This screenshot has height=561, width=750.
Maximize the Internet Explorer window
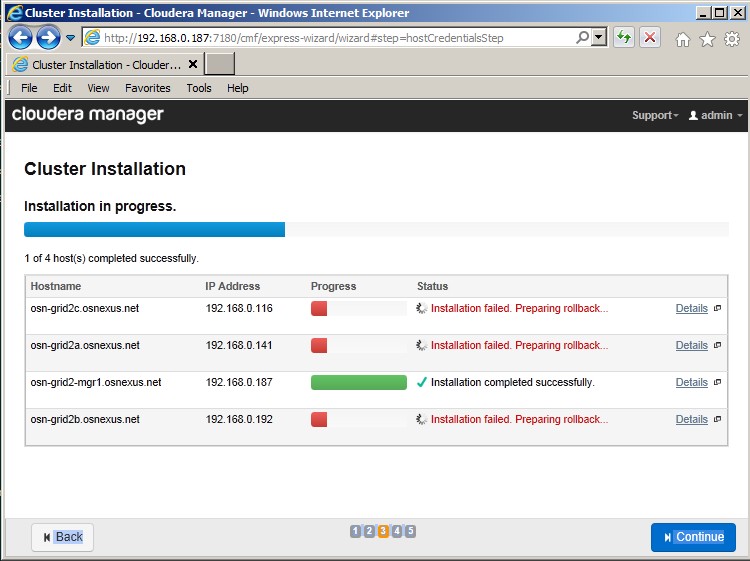(x=719, y=13)
